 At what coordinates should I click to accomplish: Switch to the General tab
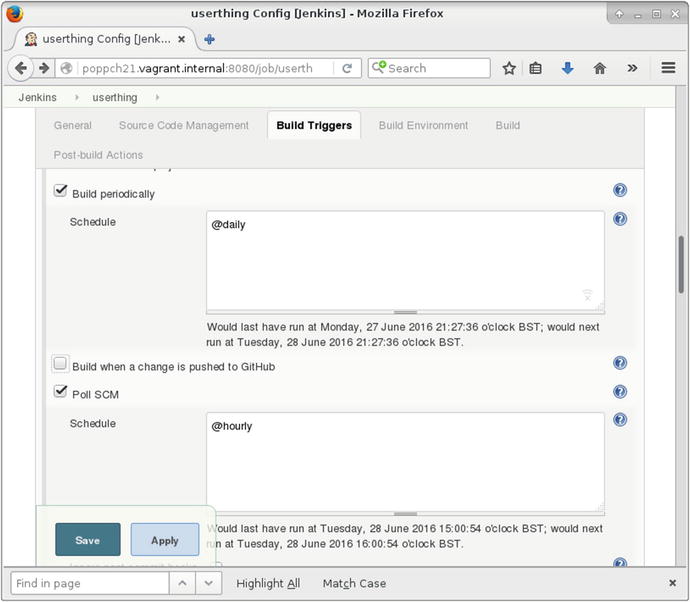point(73,125)
